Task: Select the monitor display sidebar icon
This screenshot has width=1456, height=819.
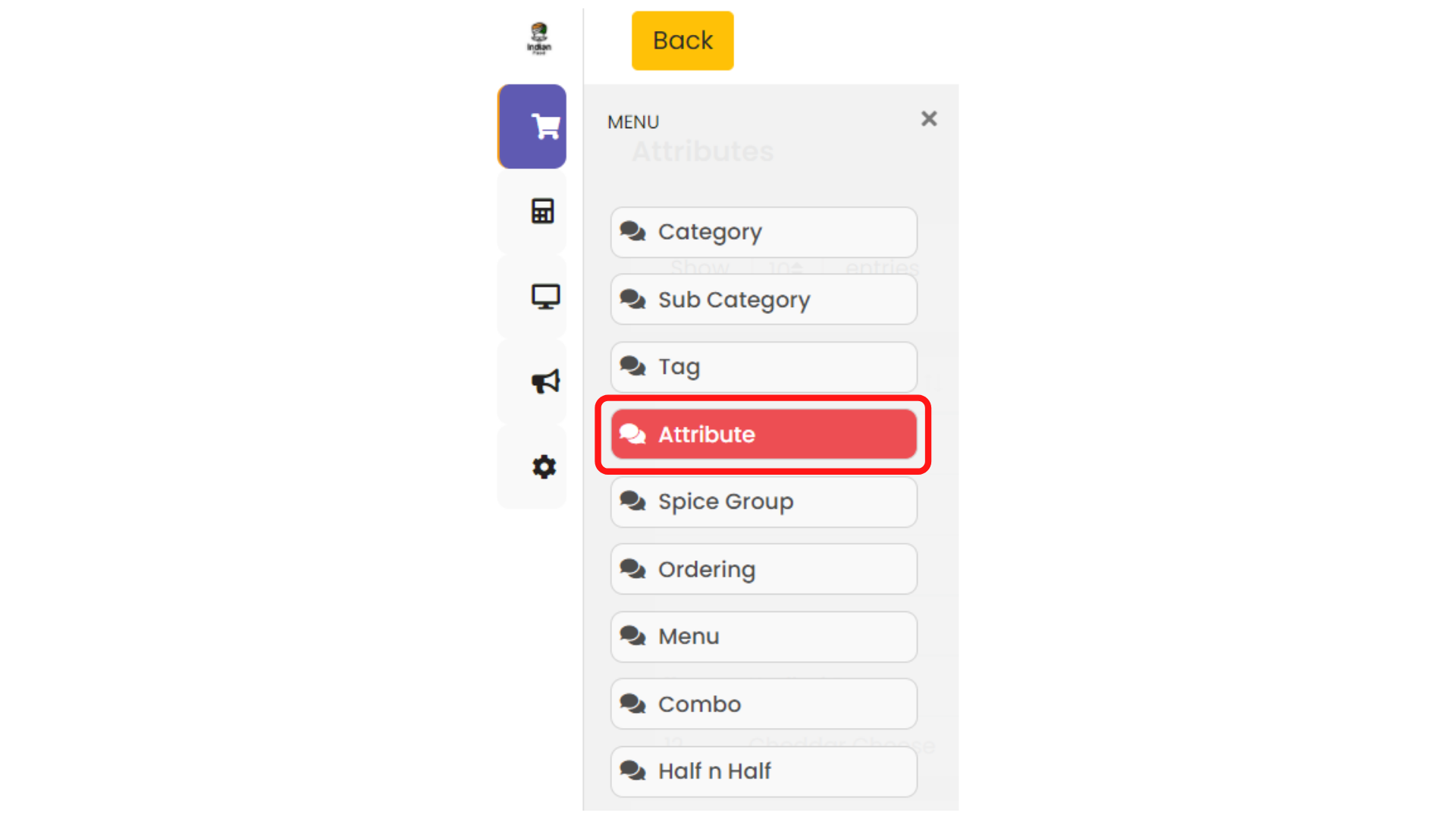Action: pyautogui.click(x=545, y=297)
